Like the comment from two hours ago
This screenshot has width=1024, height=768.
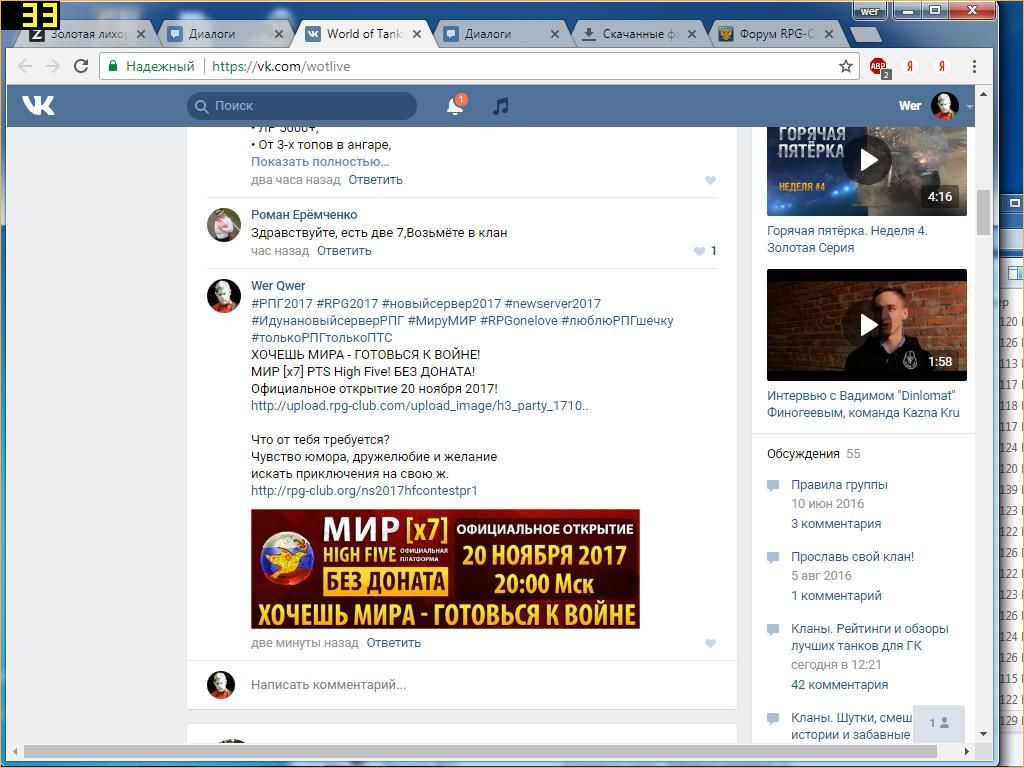(710, 180)
